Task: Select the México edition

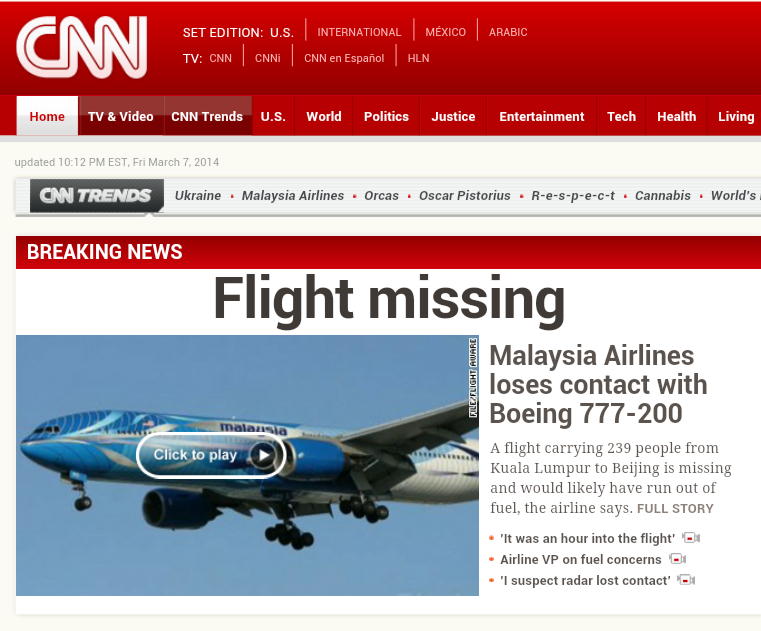Action: [x=445, y=32]
